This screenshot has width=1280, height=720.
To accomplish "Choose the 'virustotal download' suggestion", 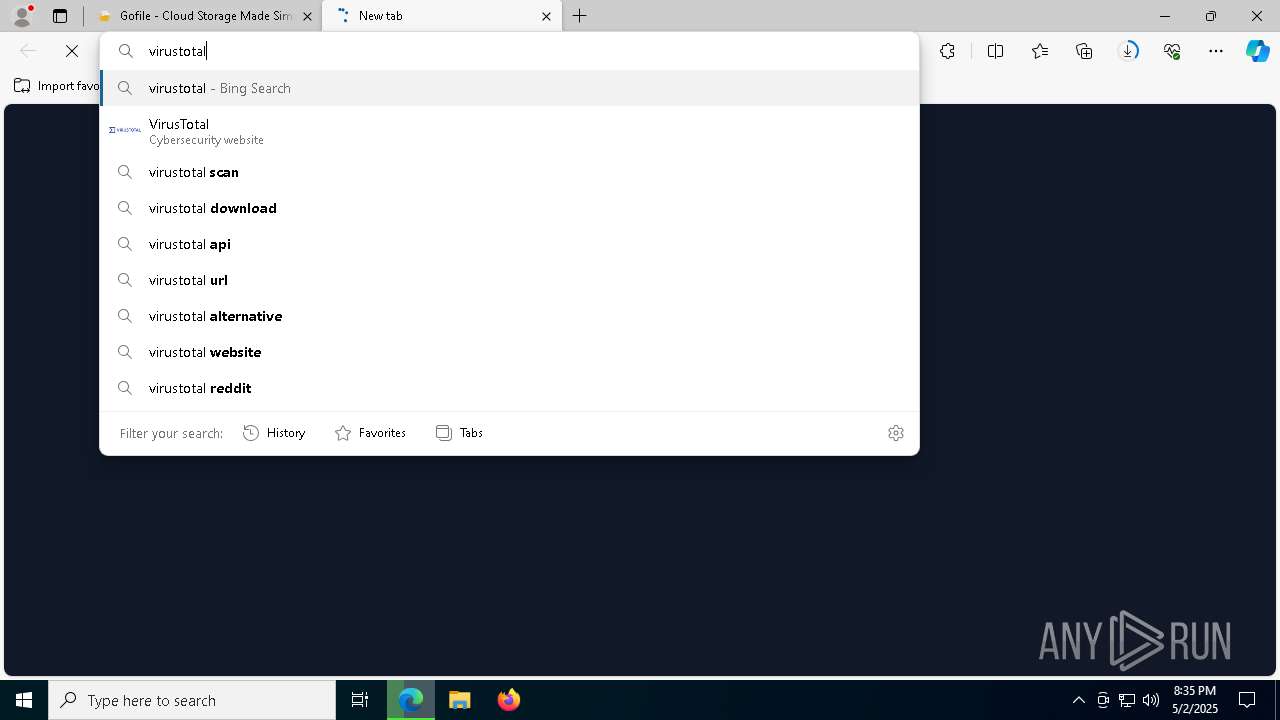I will click(509, 208).
